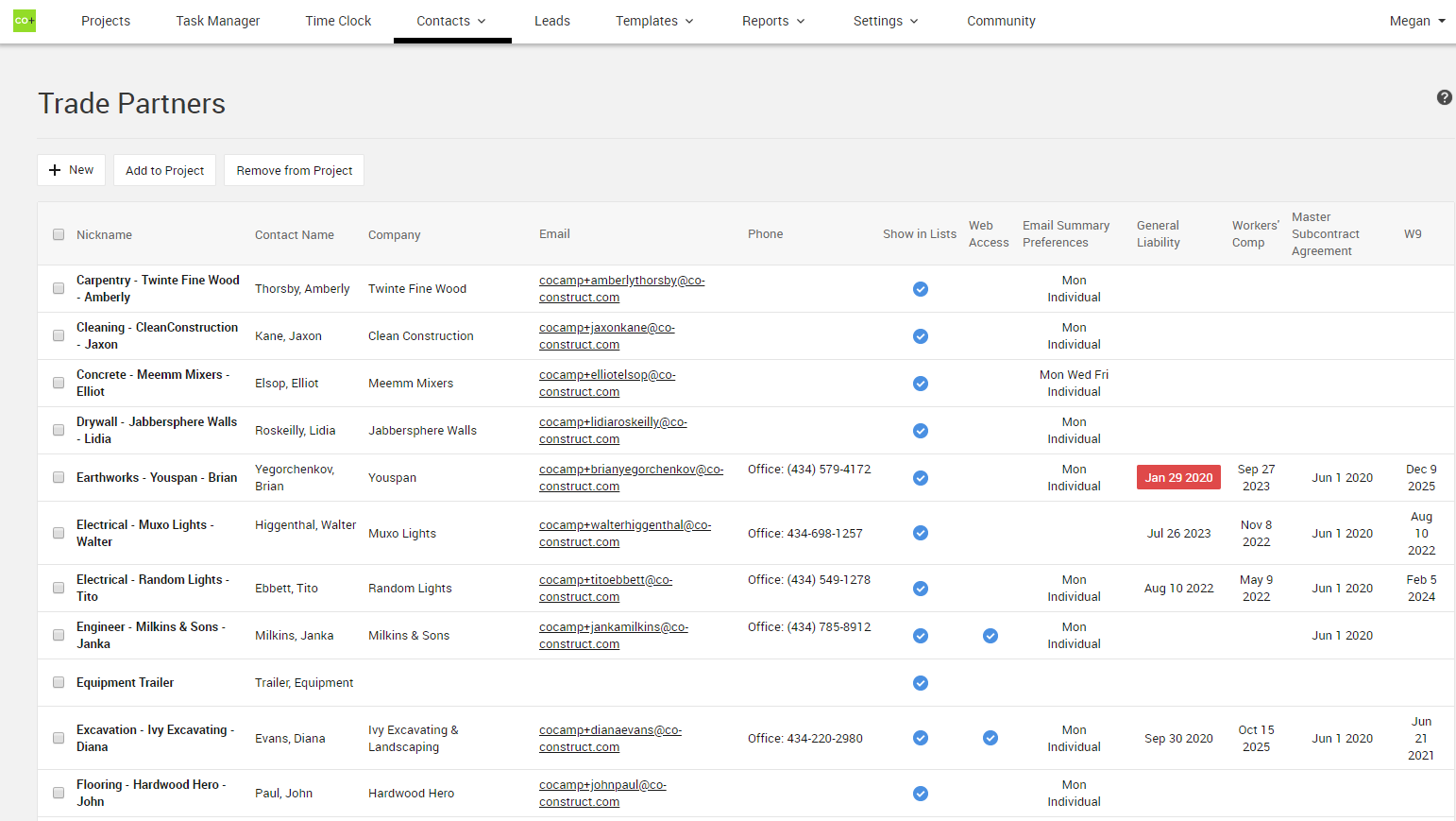Switch to the Leads section
This screenshot has height=821, width=1456.
(x=552, y=20)
